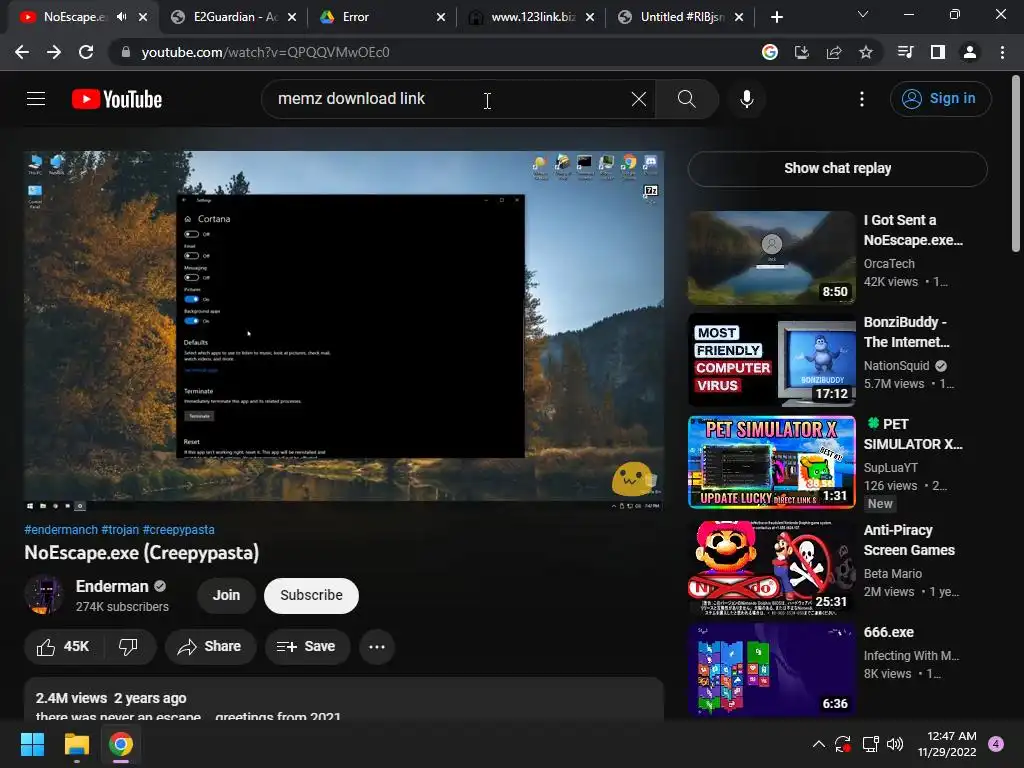This screenshot has width=1024, height=768.
Task: Click the browser address bar URL
Action: pyautogui.click(x=265, y=52)
